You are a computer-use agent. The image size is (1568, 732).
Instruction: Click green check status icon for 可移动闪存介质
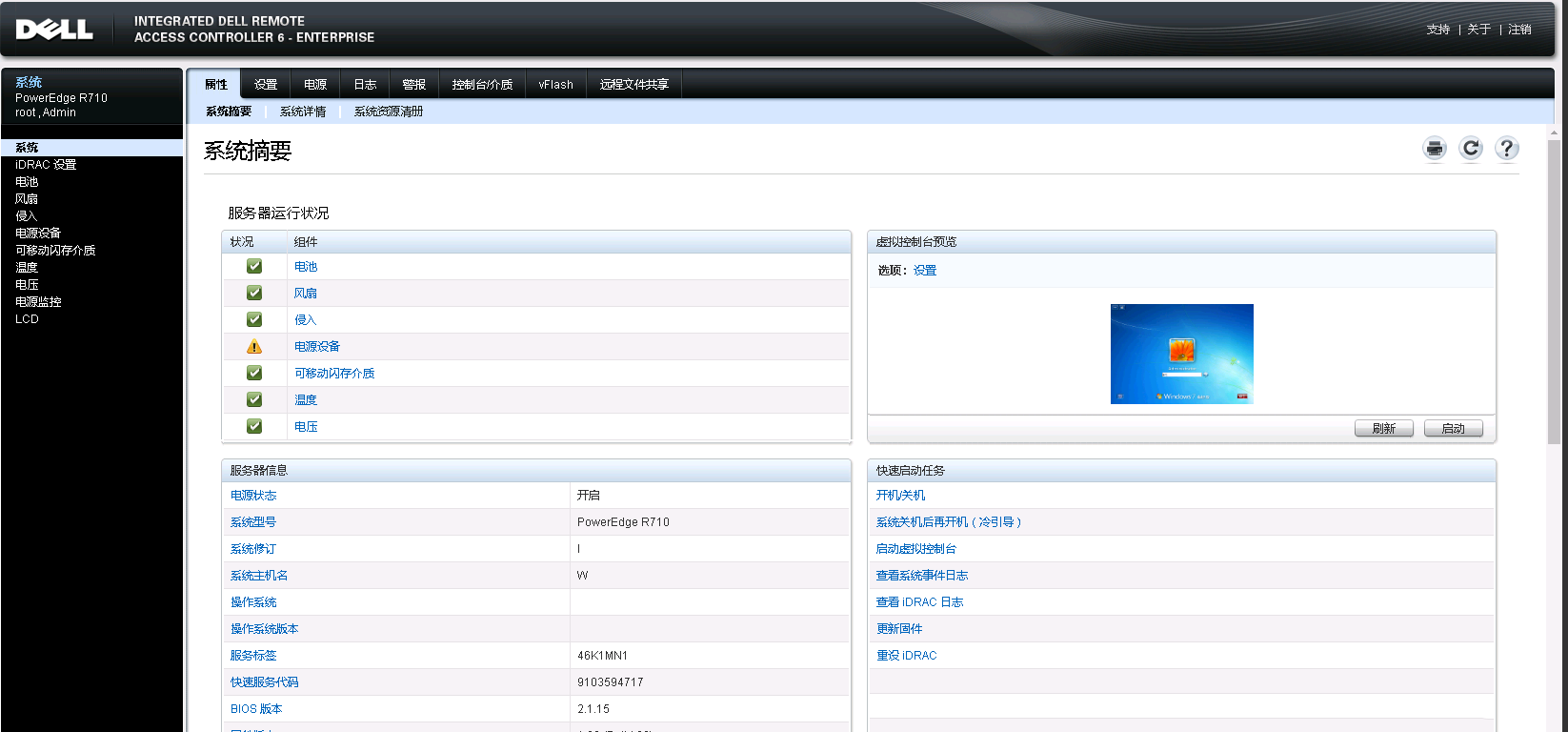pos(254,374)
